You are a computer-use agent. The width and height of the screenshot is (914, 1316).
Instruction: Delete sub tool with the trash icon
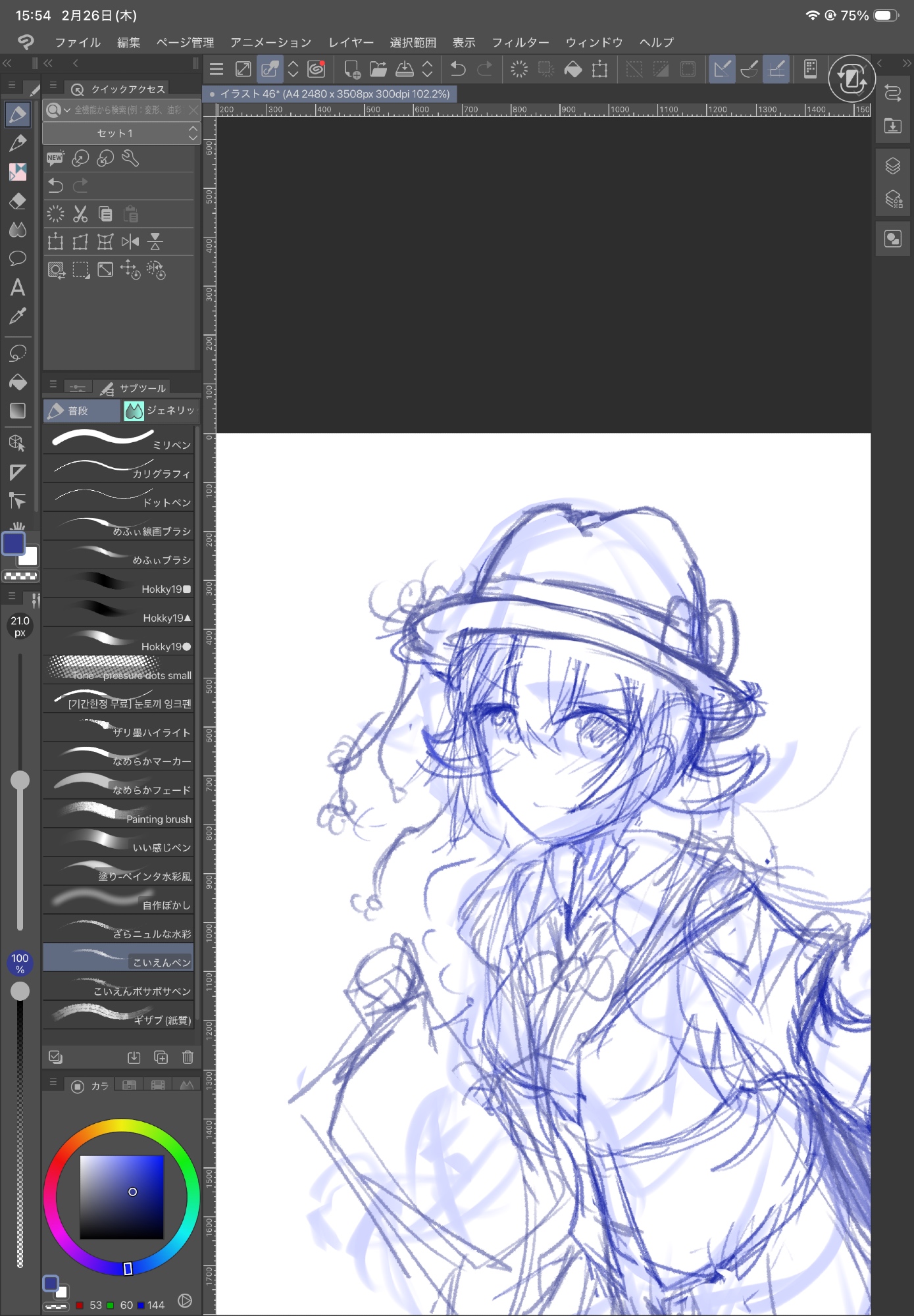click(188, 1057)
